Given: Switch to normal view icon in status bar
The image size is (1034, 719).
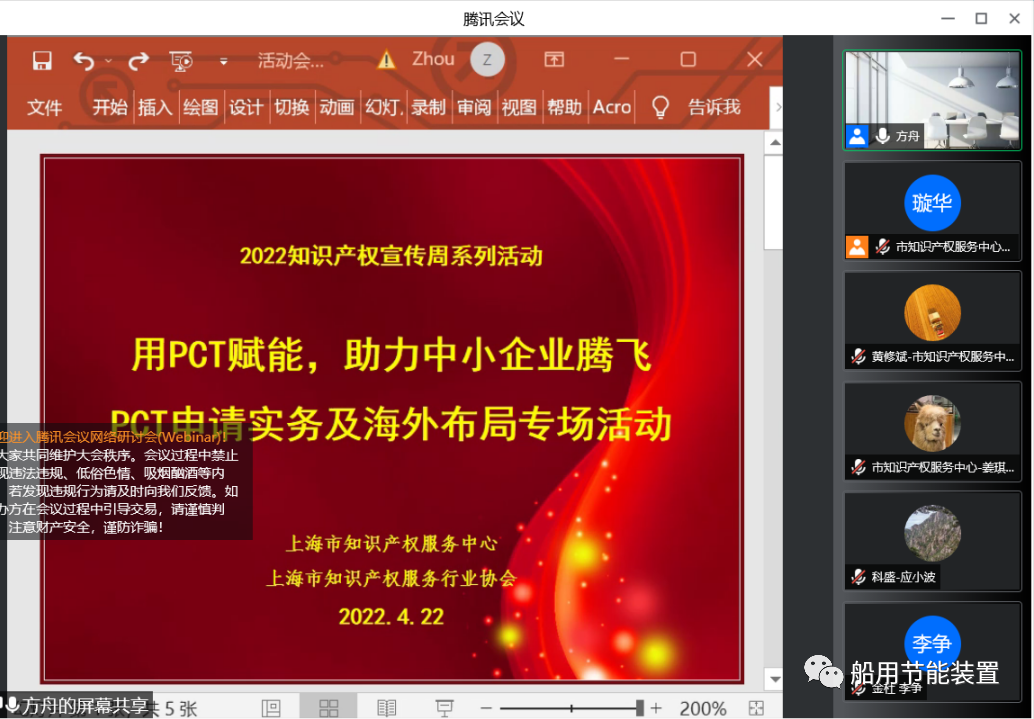Looking at the screenshot, I should point(271,708).
